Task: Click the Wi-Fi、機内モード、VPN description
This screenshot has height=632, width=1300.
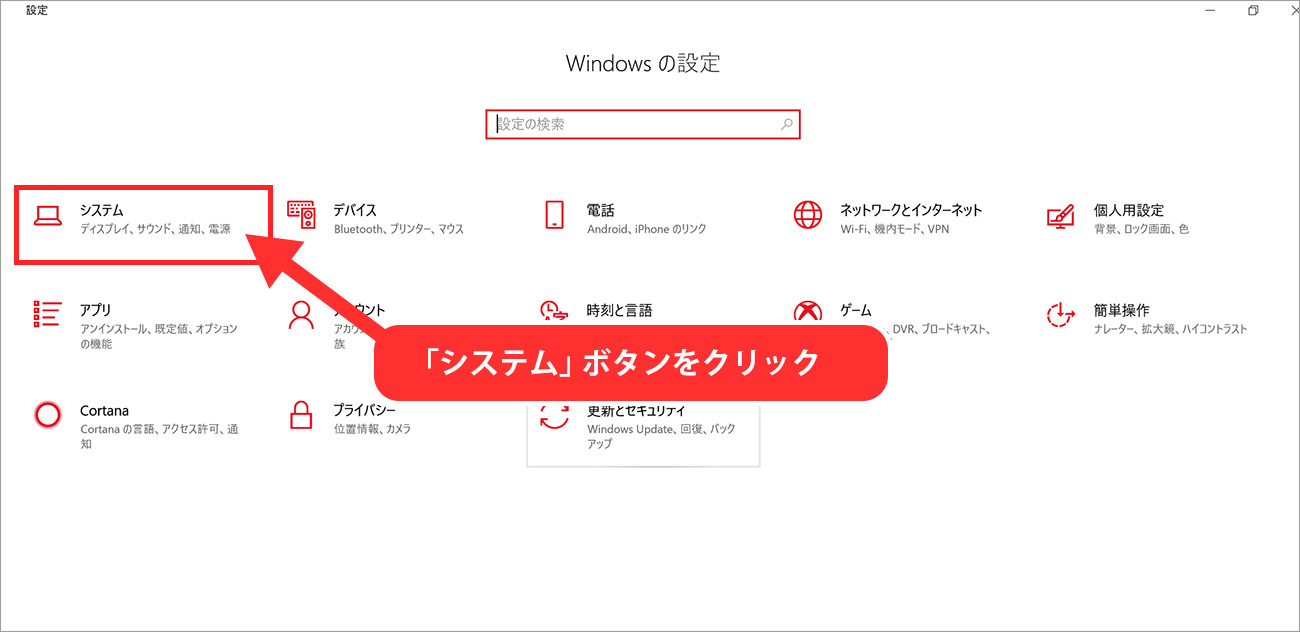Action: pyautogui.click(x=895, y=229)
